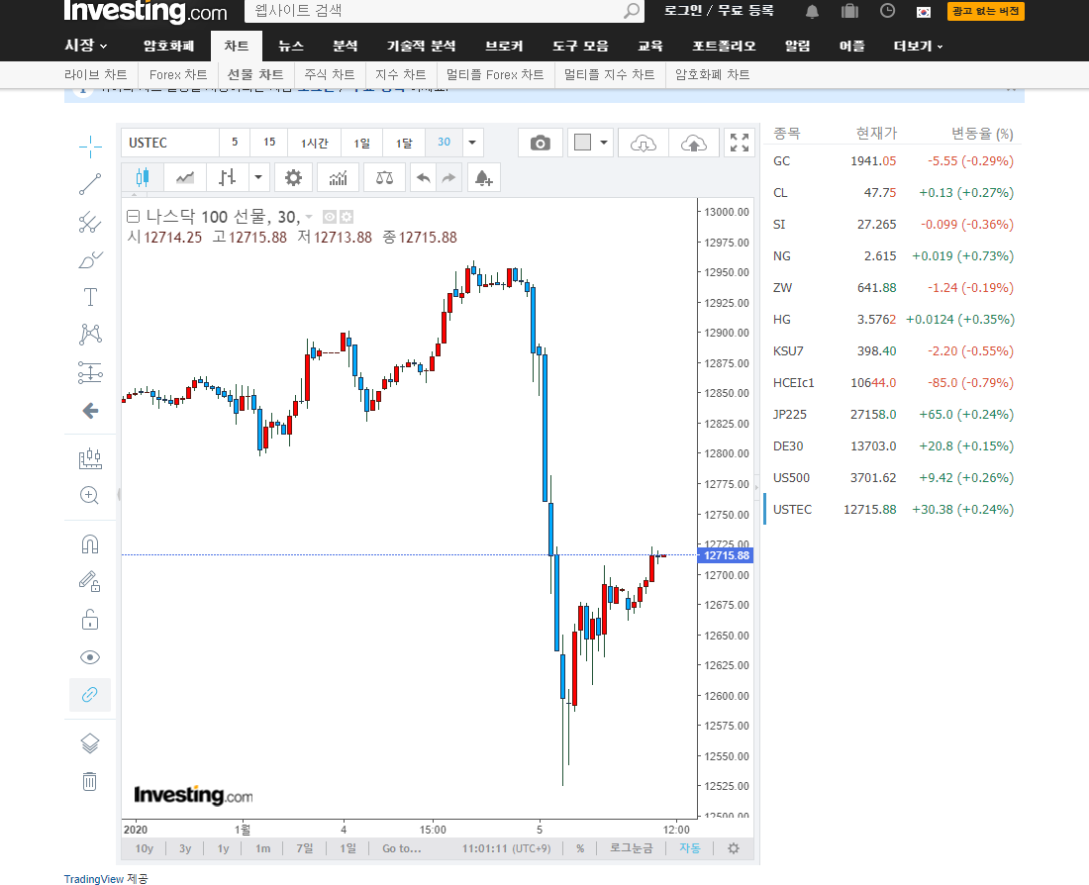Toggle magnet mode
Viewport: 1089px width, 885px height.
tap(90, 544)
